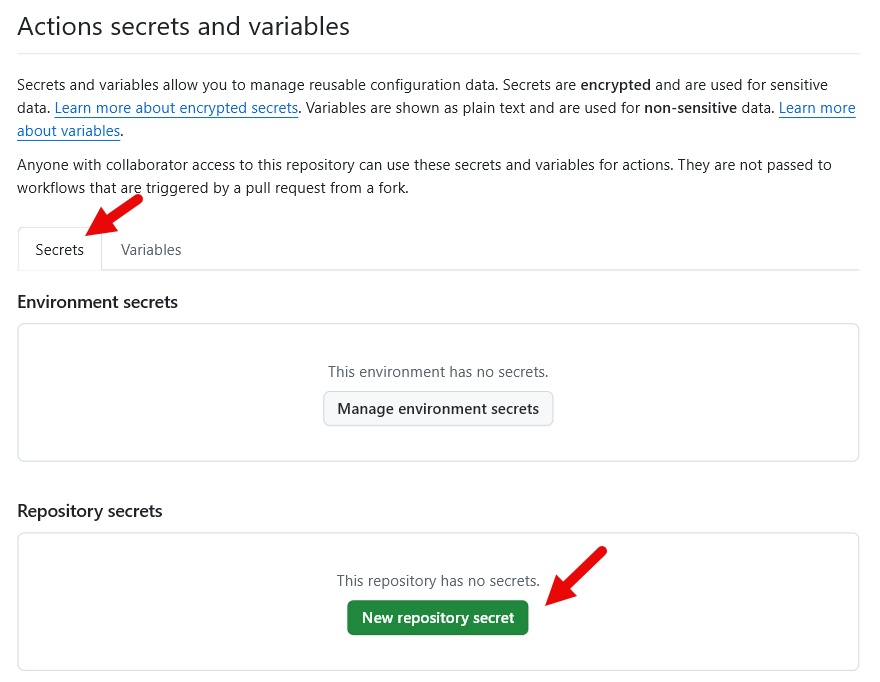Click the 'Environment secrets' section heading
The width and height of the screenshot is (880, 682).
pyautogui.click(x=97, y=302)
